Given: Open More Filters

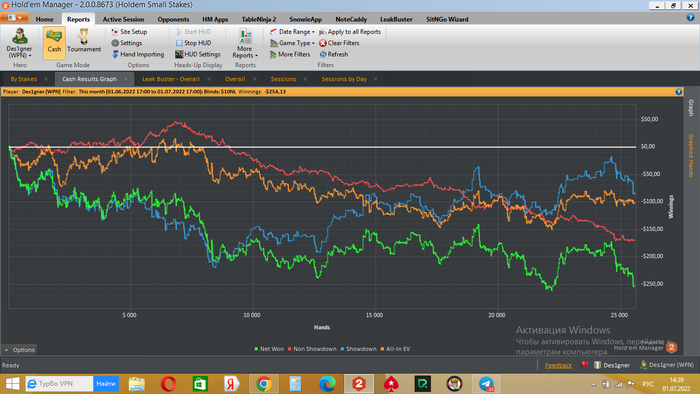Looking at the screenshot, I should 290,54.
